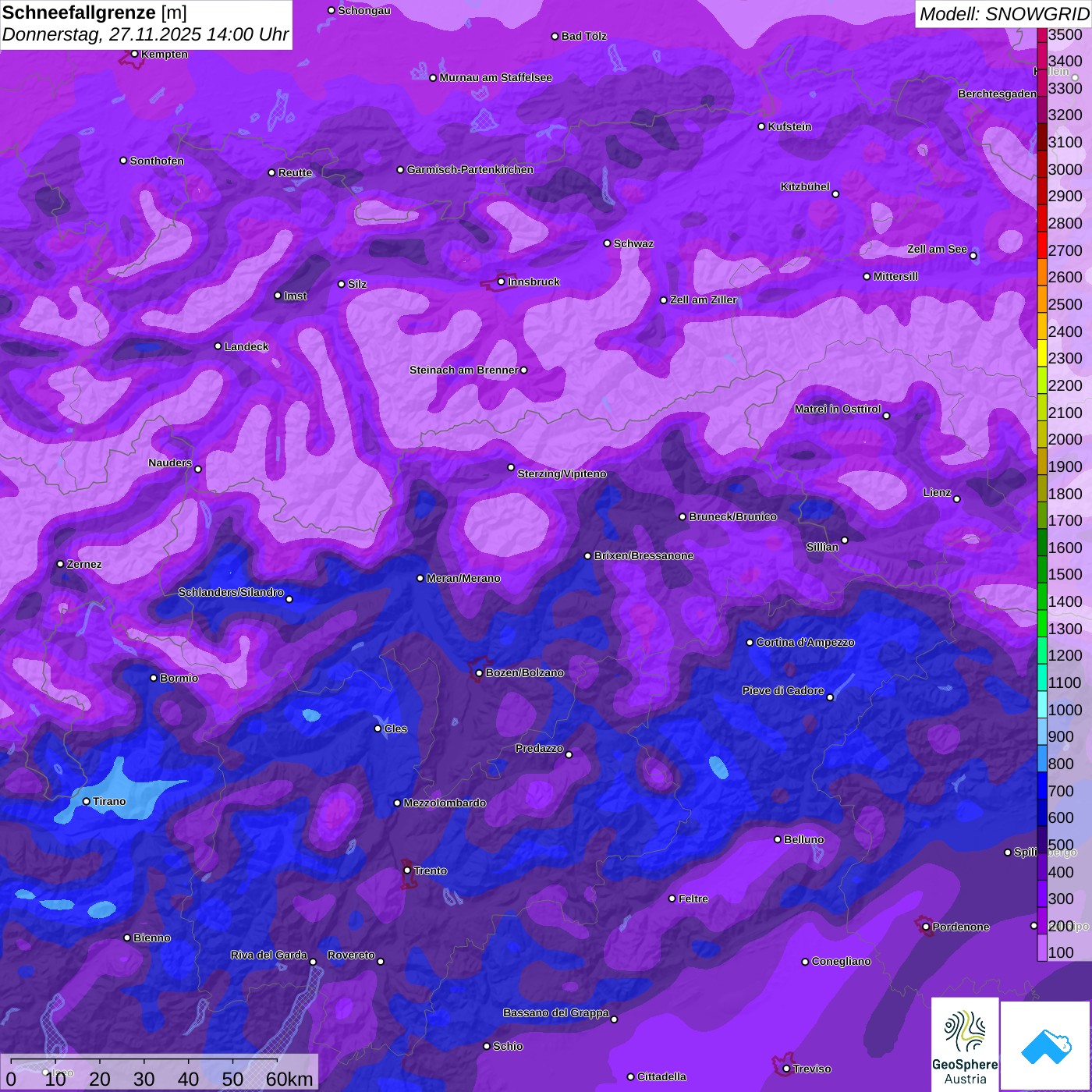The image size is (1092, 1092).
Task: Click the Kempten city marker
Action: pyautogui.click(x=134, y=54)
